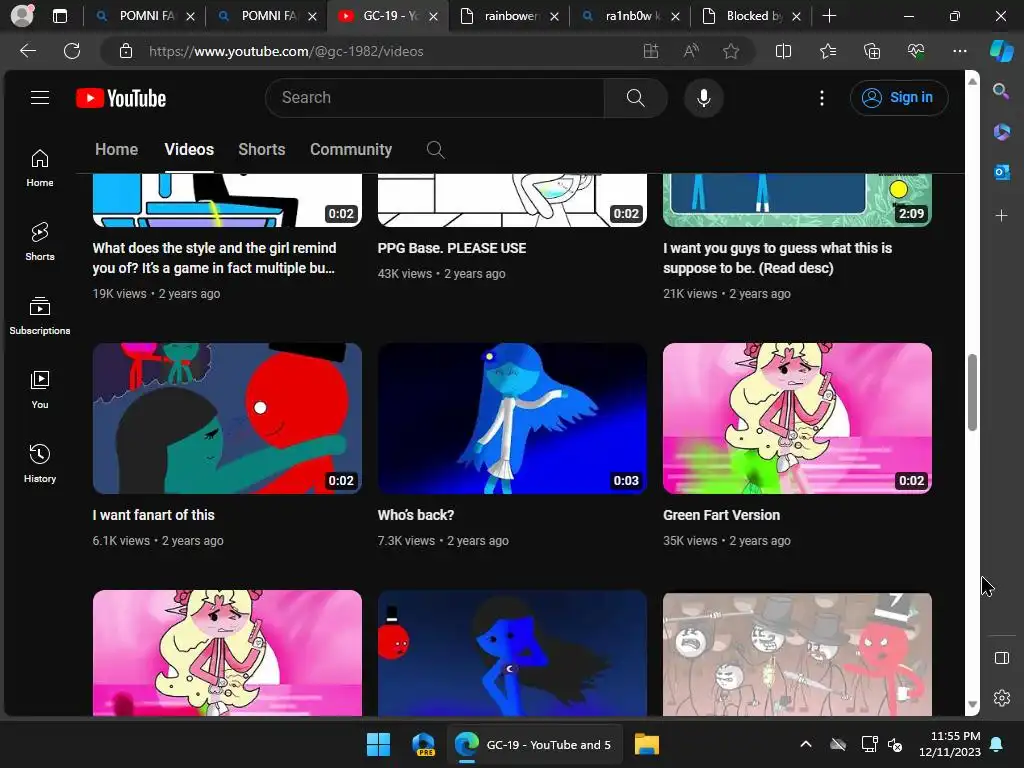
Task: Click the Sign in button
Action: tap(899, 98)
